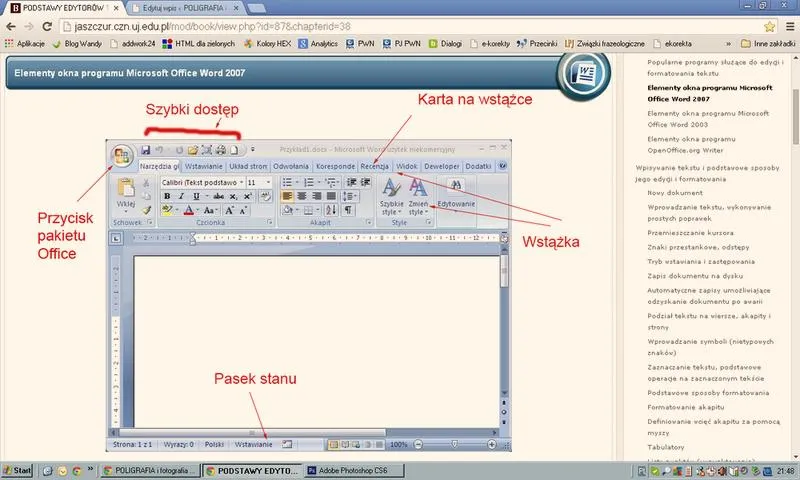Select Justify paragraph alignment button
The height and width of the screenshot is (480, 800).
pos(331,196)
